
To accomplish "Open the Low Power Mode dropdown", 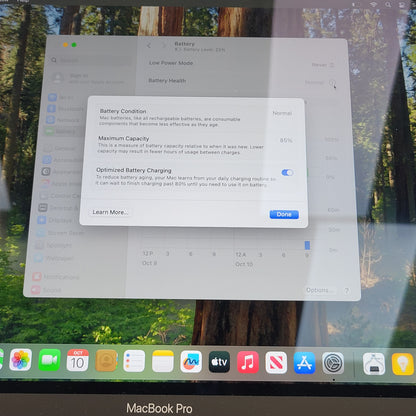I will coord(323,65).
